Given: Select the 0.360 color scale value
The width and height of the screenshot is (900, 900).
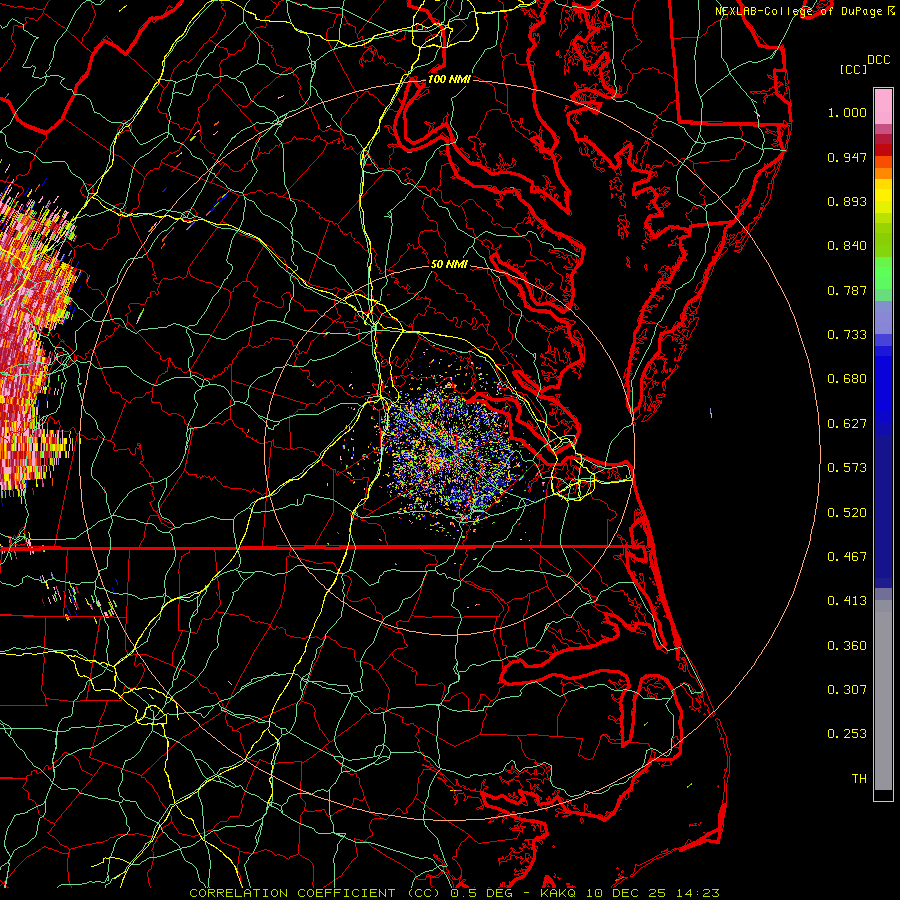Looking at the screenshot, I should click(x=847, y=646).
